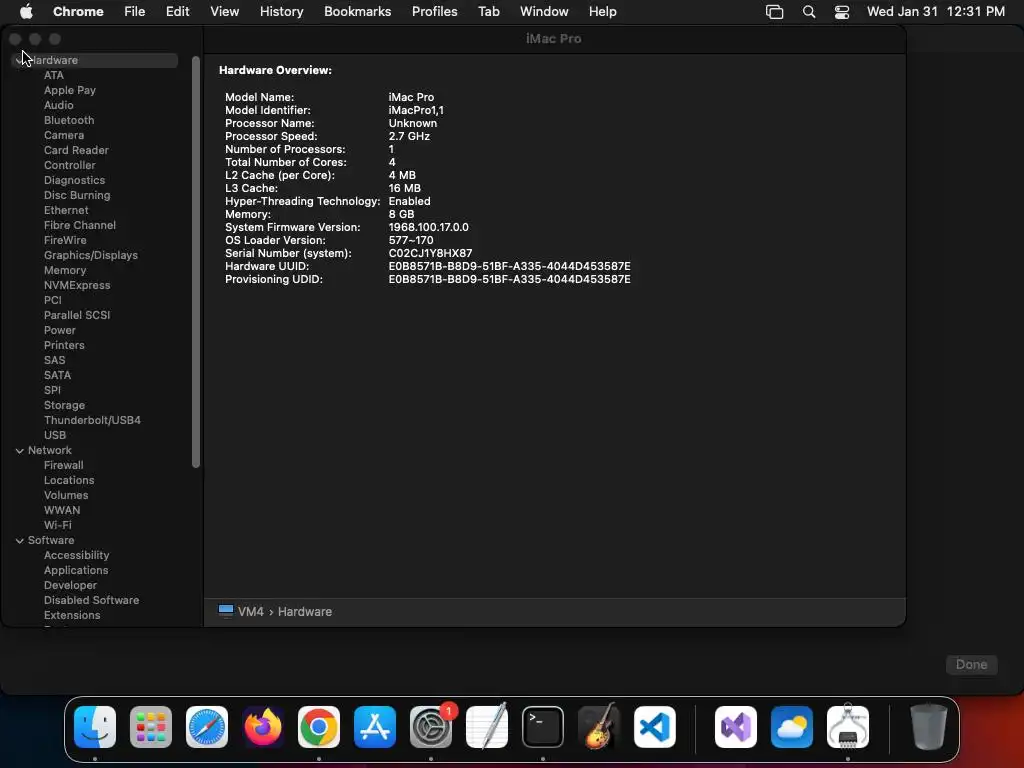The image size is (1024, 768).
Task: Click Hardware in the path bar
Action: pos(304,611)
